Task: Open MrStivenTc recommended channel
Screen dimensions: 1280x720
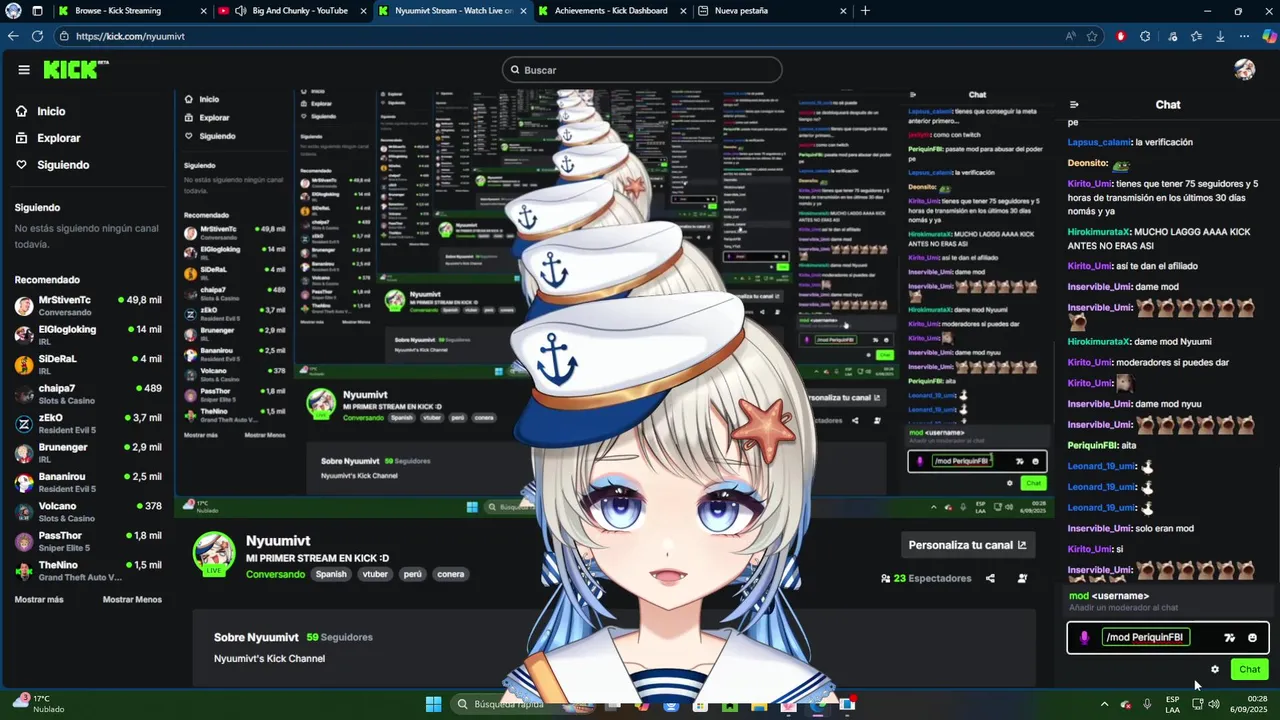Action: 88,305
